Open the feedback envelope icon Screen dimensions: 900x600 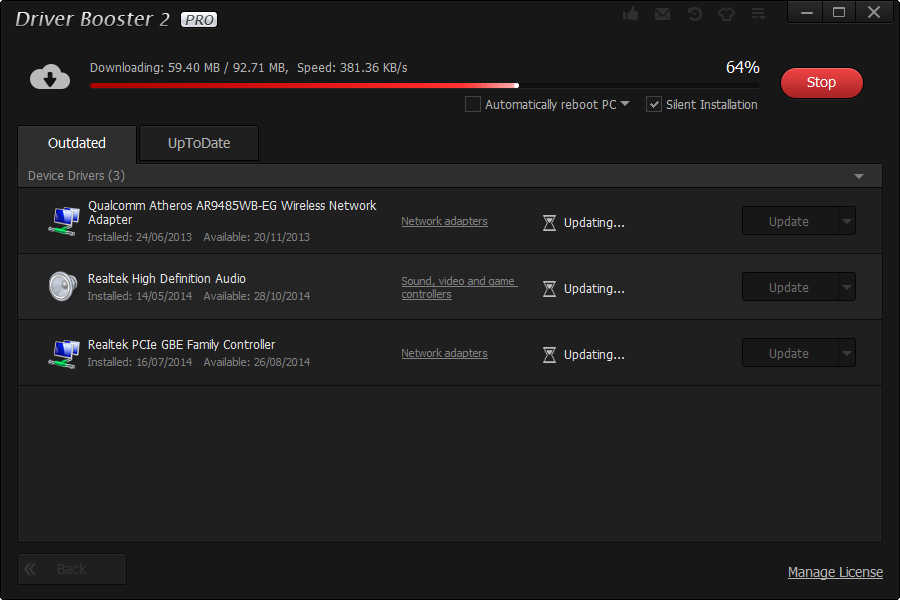[662, 14]
